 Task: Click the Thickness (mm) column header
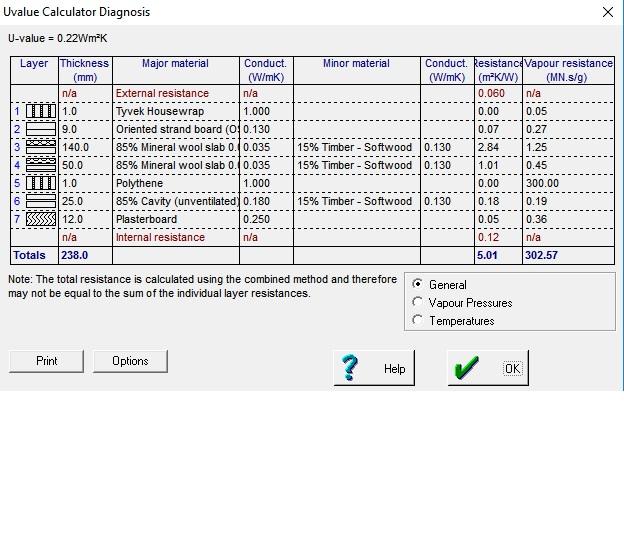click(85, 70)
